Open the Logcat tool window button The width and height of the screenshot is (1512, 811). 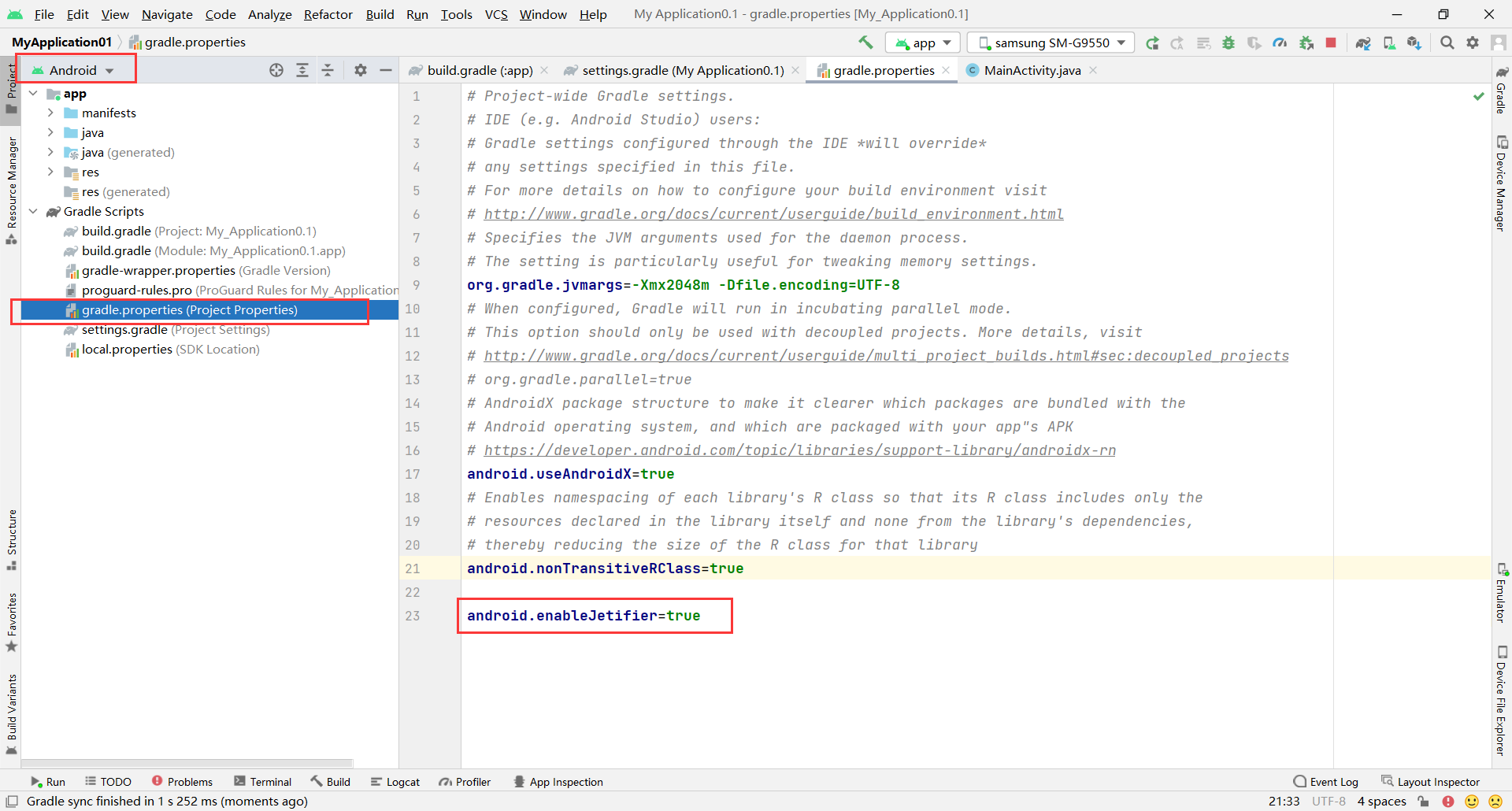(x=395, y=782)
